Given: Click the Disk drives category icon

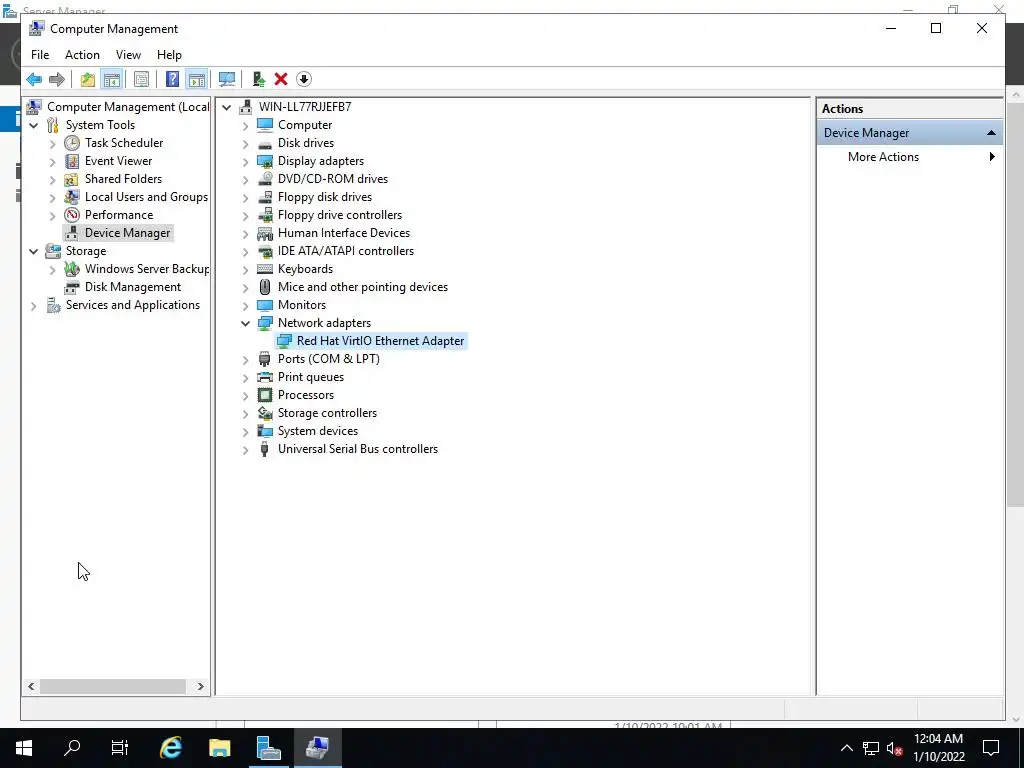Looking at the screenshot, I should tap(264, 143).
